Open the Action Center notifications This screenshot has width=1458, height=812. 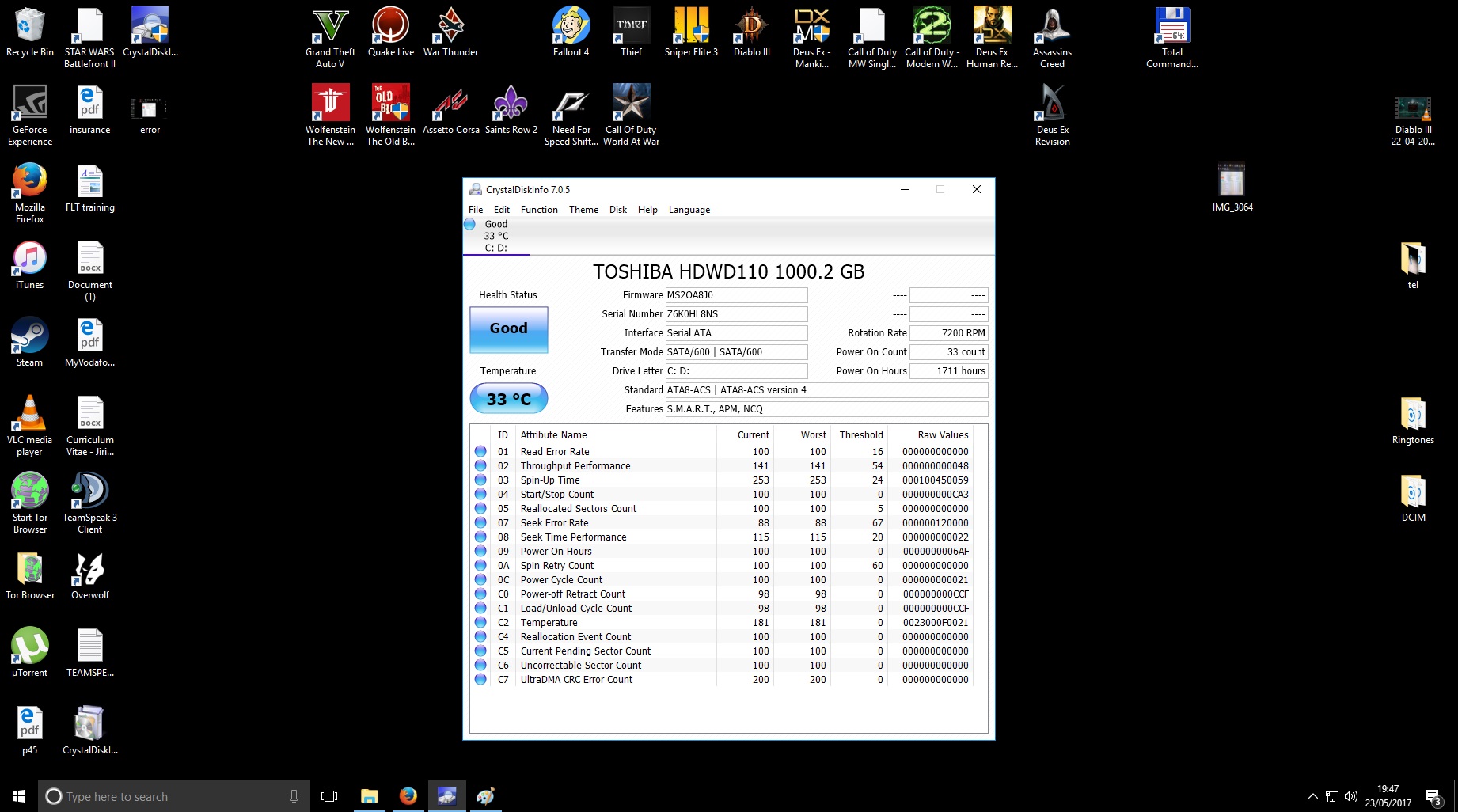(x=1433, y=797)
